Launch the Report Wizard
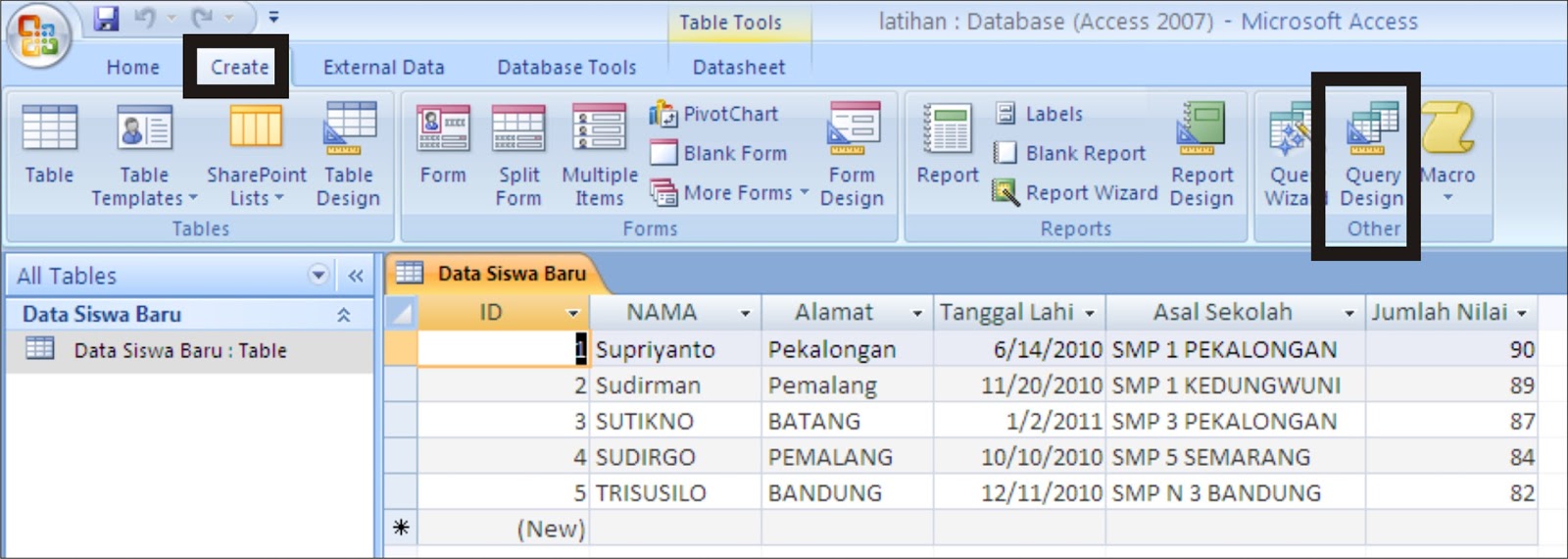The width and height of the screenshot is (1568, 559). (x=1075, y=192)
